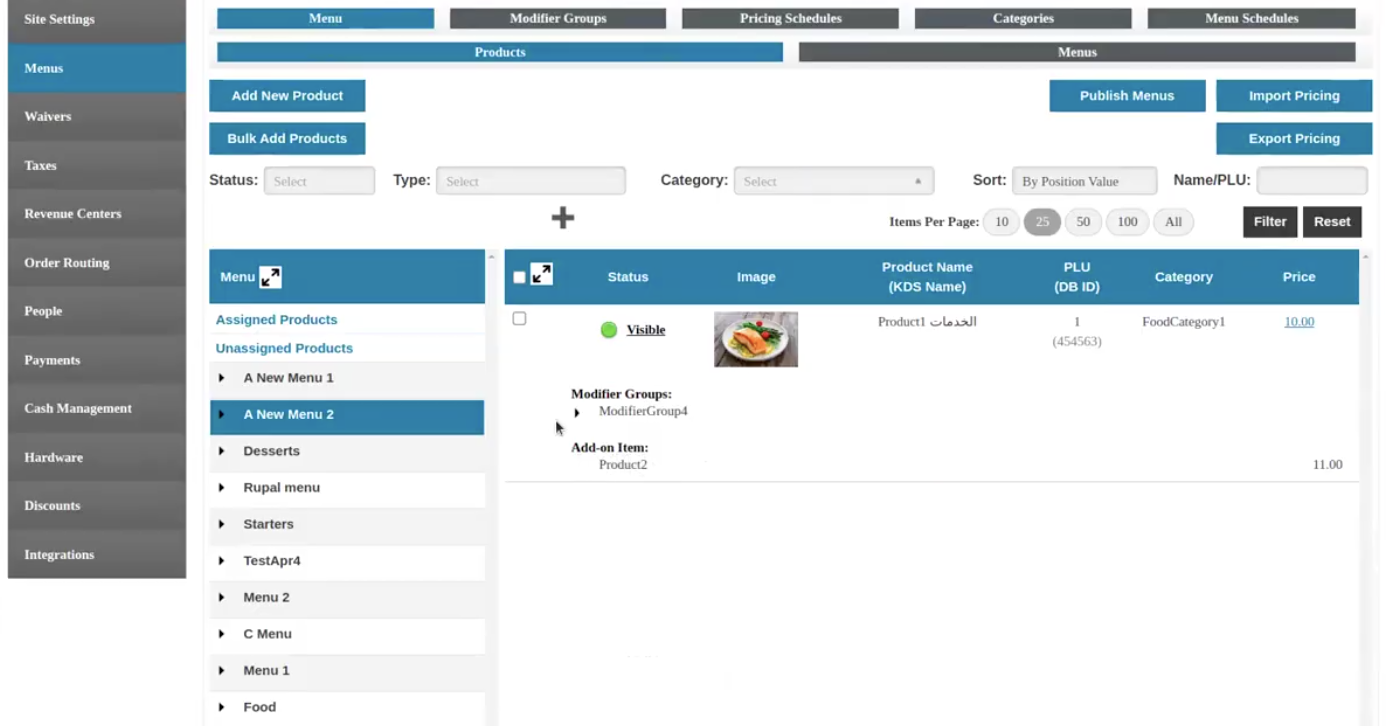Open Integrations in the sidebar
1386x726 pixels.
point(97,555)
